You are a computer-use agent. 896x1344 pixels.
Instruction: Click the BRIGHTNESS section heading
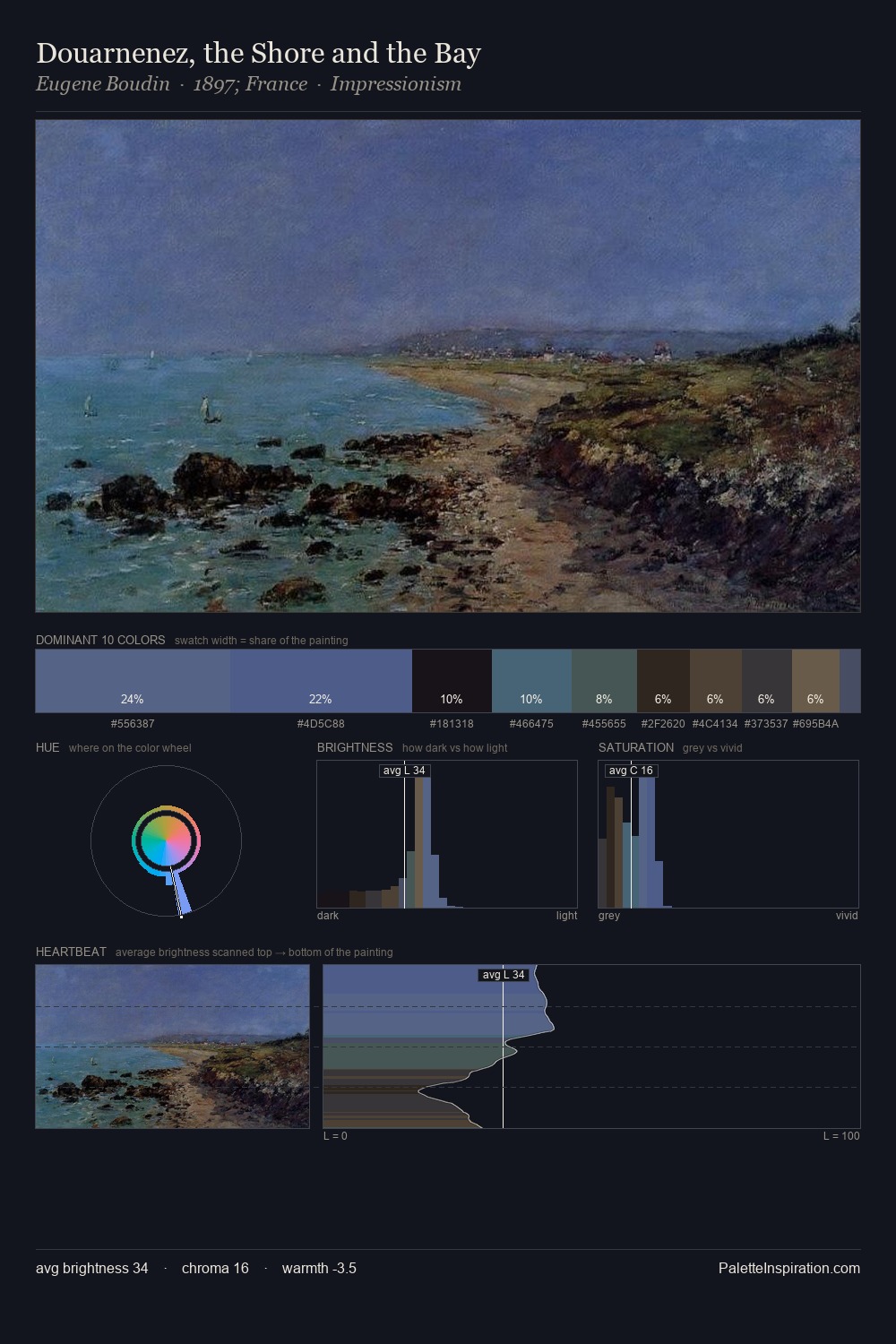355,747
